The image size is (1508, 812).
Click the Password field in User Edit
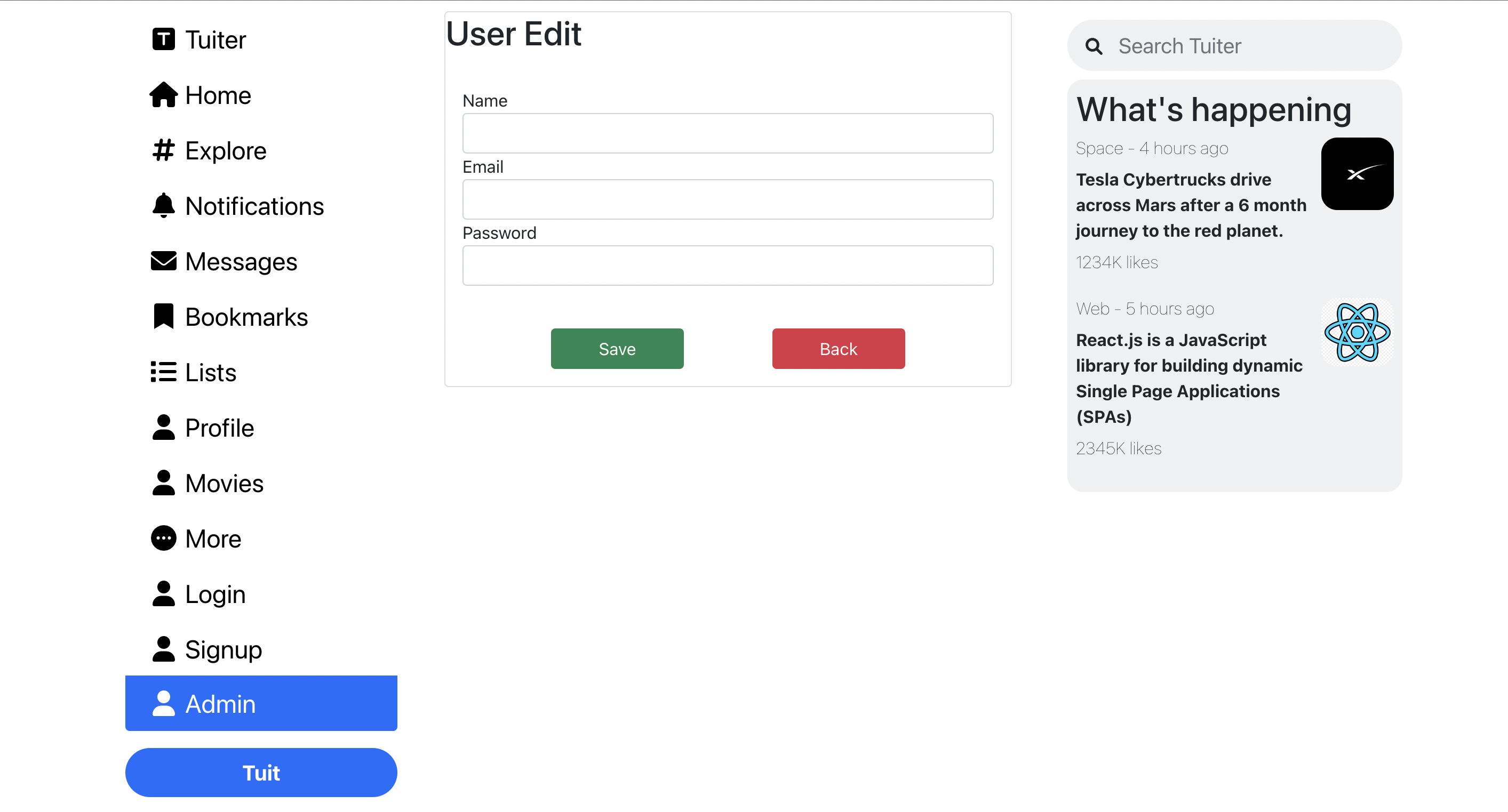pyautogui.click(x=727, y=265)
